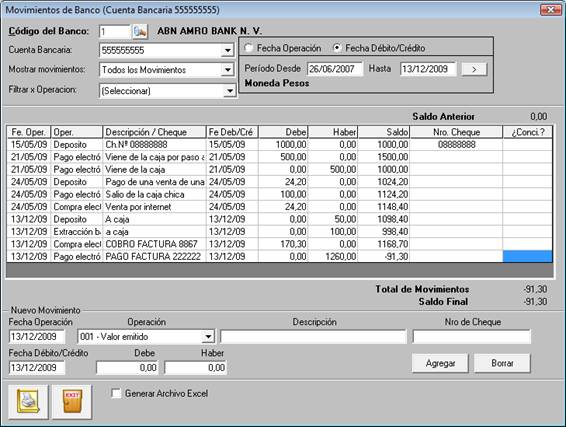Click the Hasta date field
566x427 pixels.
click(x=428, y=69)
